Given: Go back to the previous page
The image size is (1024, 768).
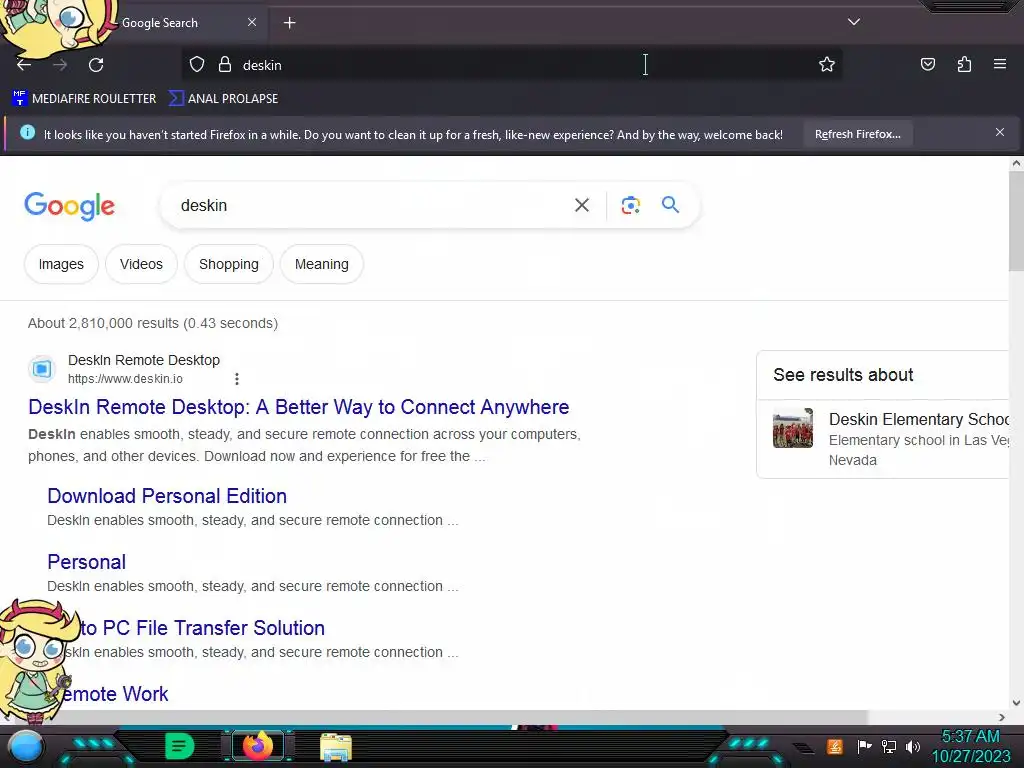Looking at the screenshot, I should 24,65.
